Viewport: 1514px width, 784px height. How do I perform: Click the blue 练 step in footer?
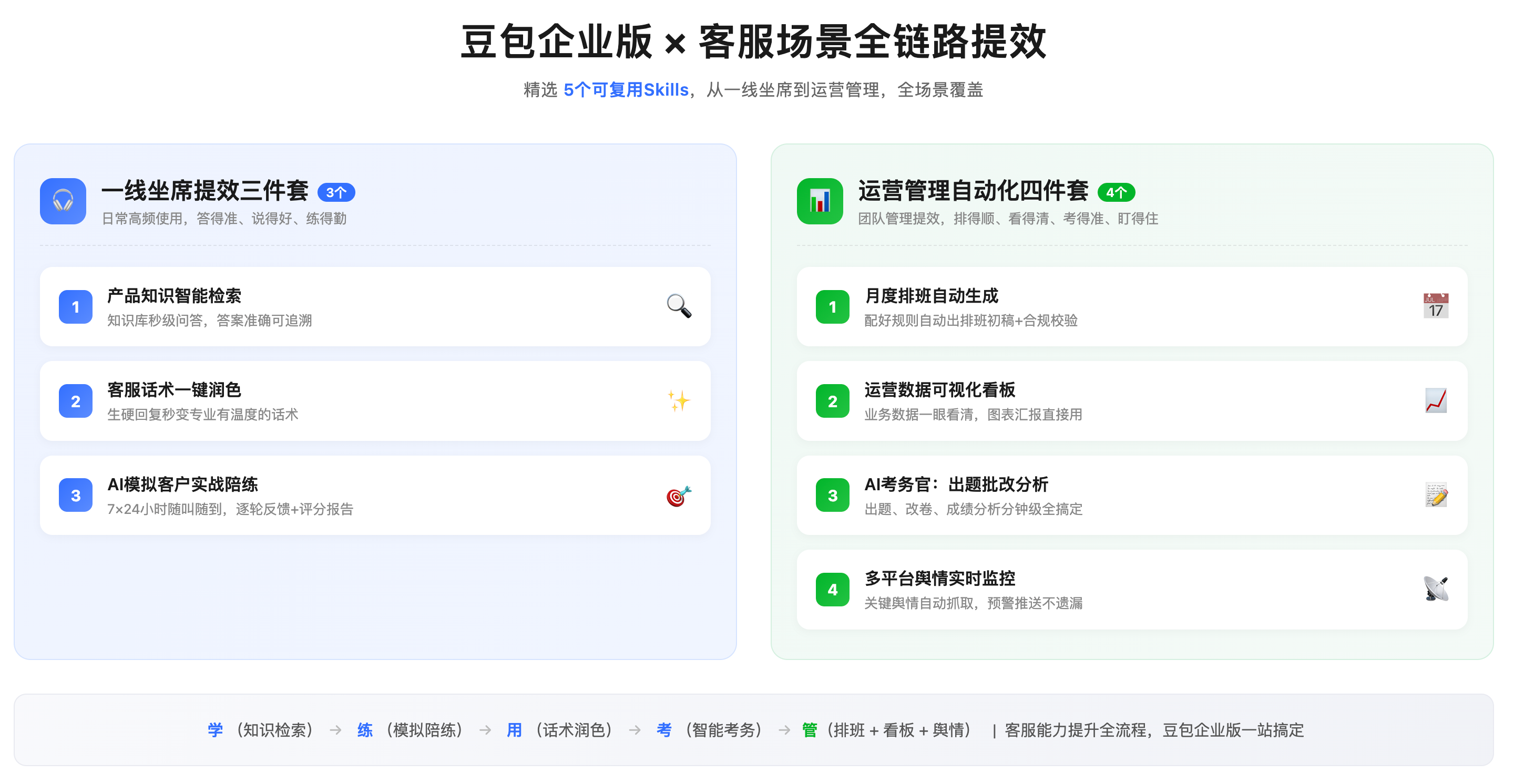pyautogui.click(x=365, y=729)
